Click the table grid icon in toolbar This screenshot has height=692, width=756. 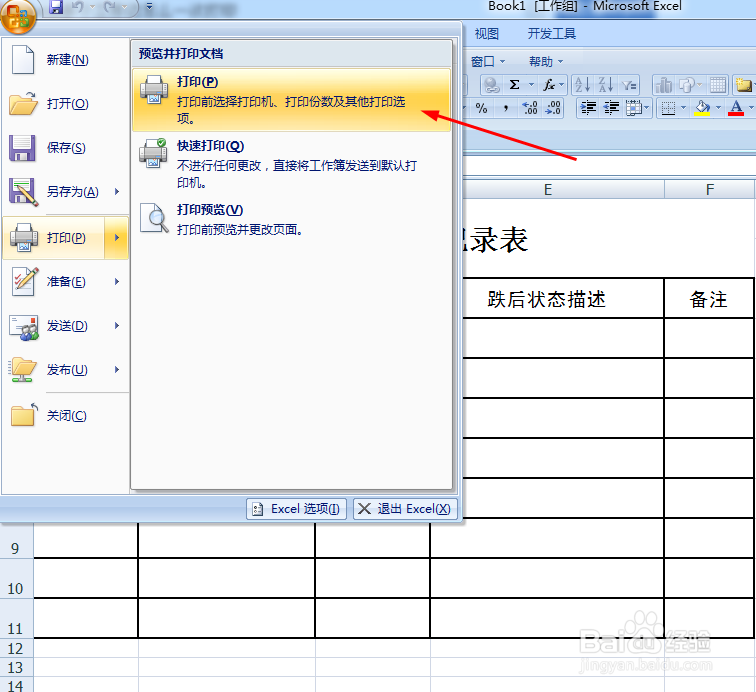(x=718, y=85)
